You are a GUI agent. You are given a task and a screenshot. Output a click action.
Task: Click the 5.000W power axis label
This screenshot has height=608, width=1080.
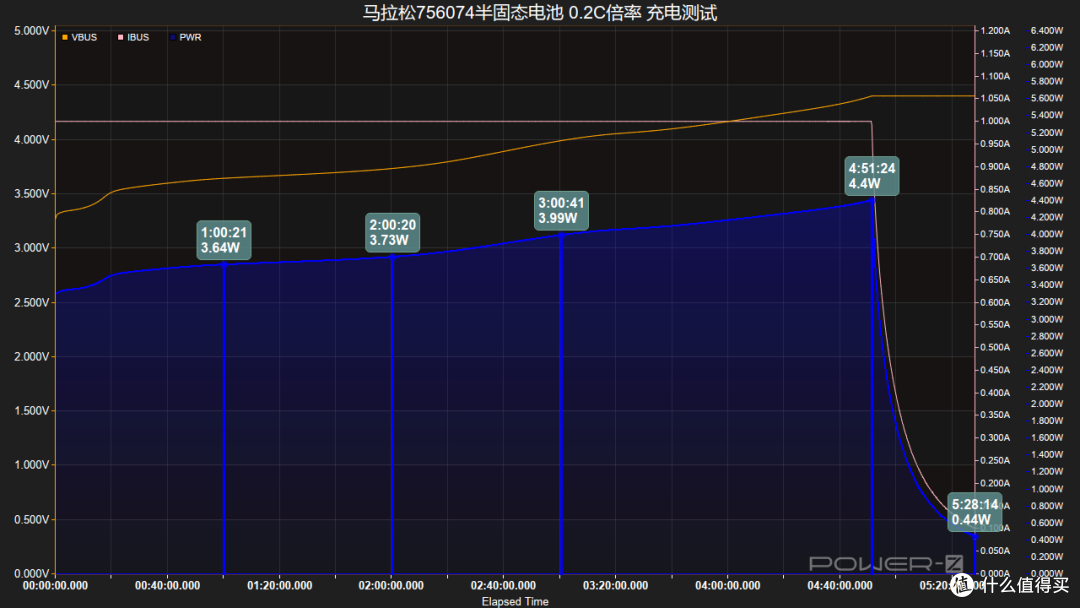1046,149
